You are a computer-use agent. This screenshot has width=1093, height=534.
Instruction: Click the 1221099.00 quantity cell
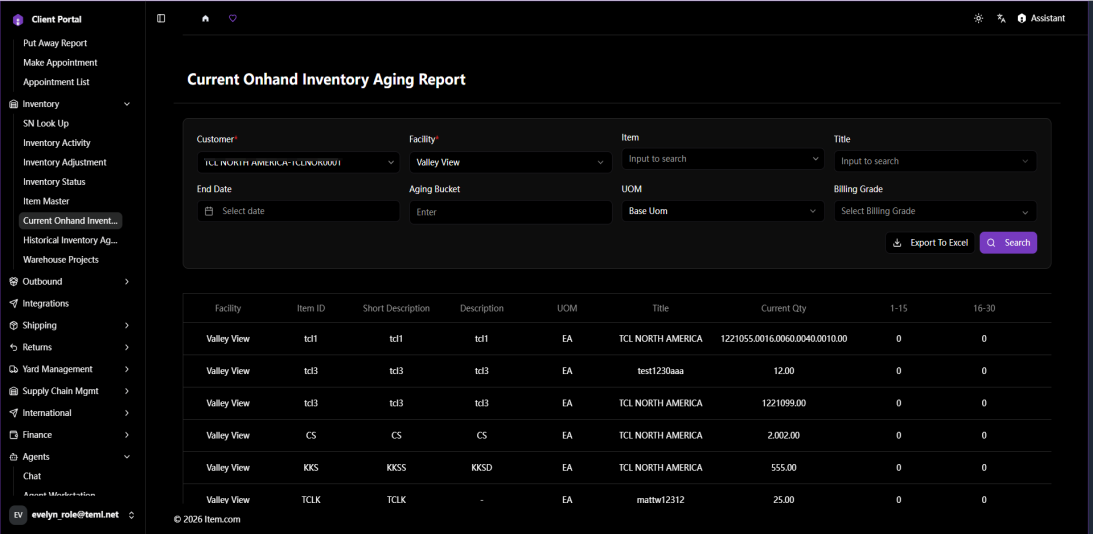coord(784,403)
